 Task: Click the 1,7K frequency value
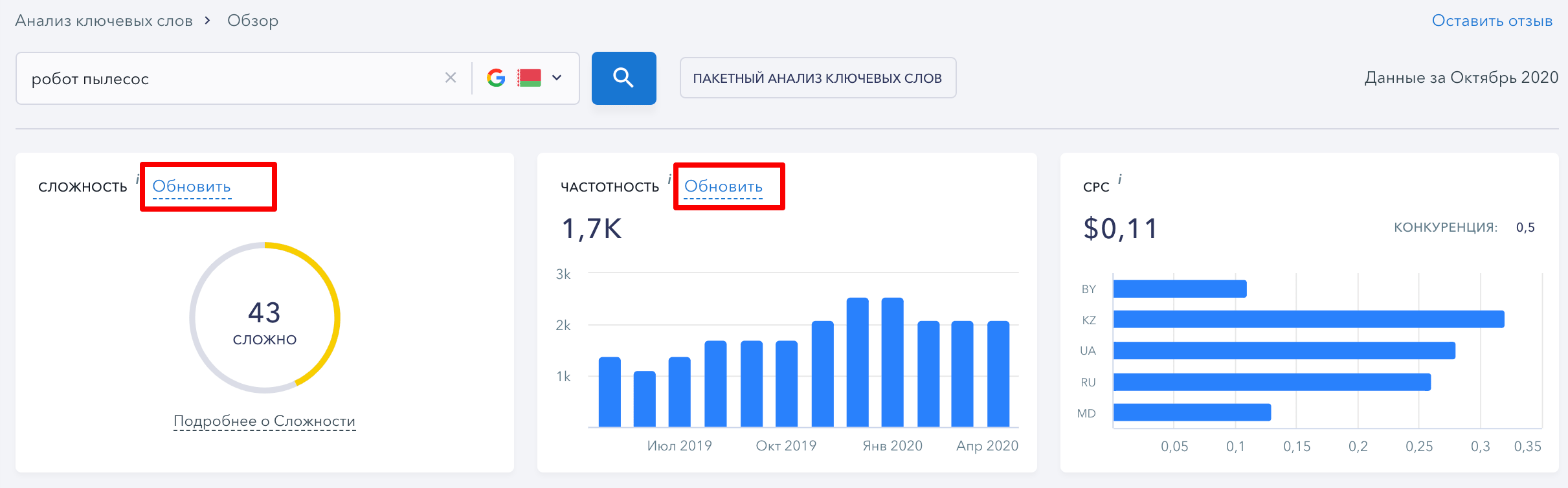pyautogui.click(x=592, y=228)
